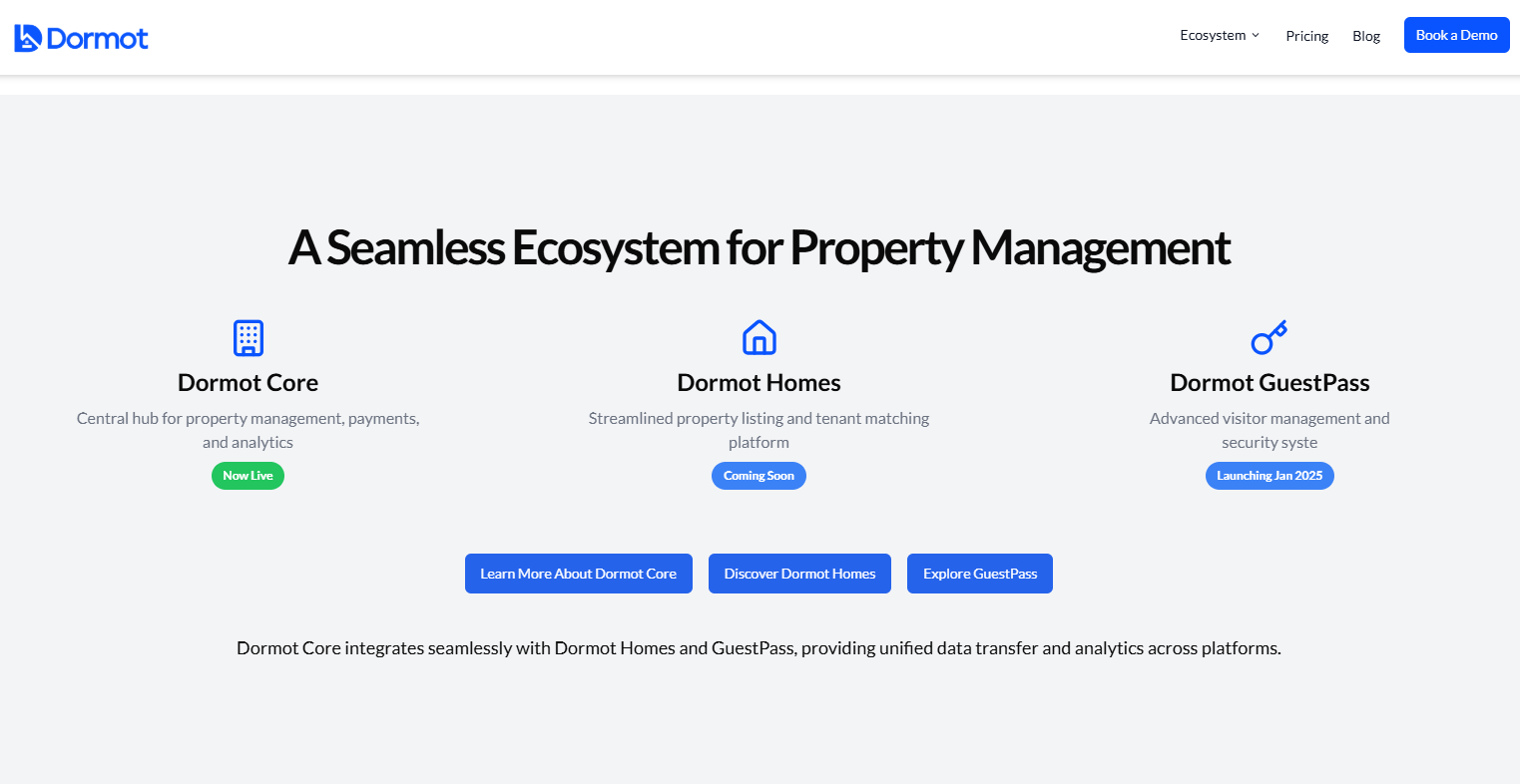Click the Dormot GuestPass key icon
1520x784 pixels.
point(1269,338)
